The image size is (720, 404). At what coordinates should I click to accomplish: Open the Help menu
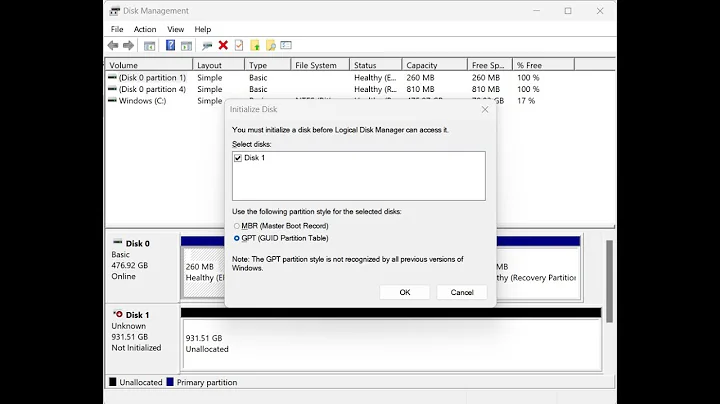click(202, 29)
